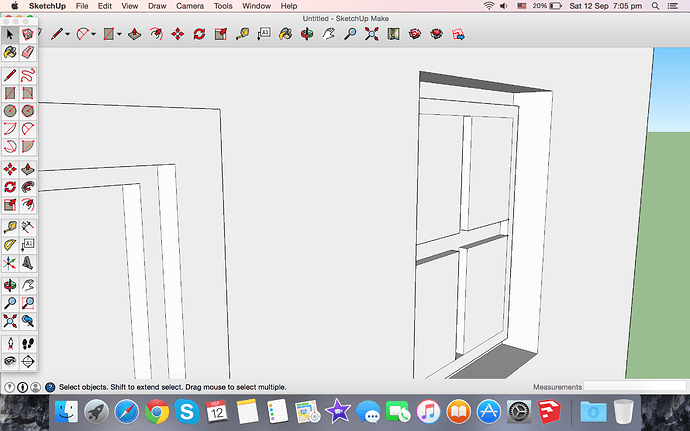The image size is (690, 431).
Task: Click the geo-location status icon
Action: 9,387
